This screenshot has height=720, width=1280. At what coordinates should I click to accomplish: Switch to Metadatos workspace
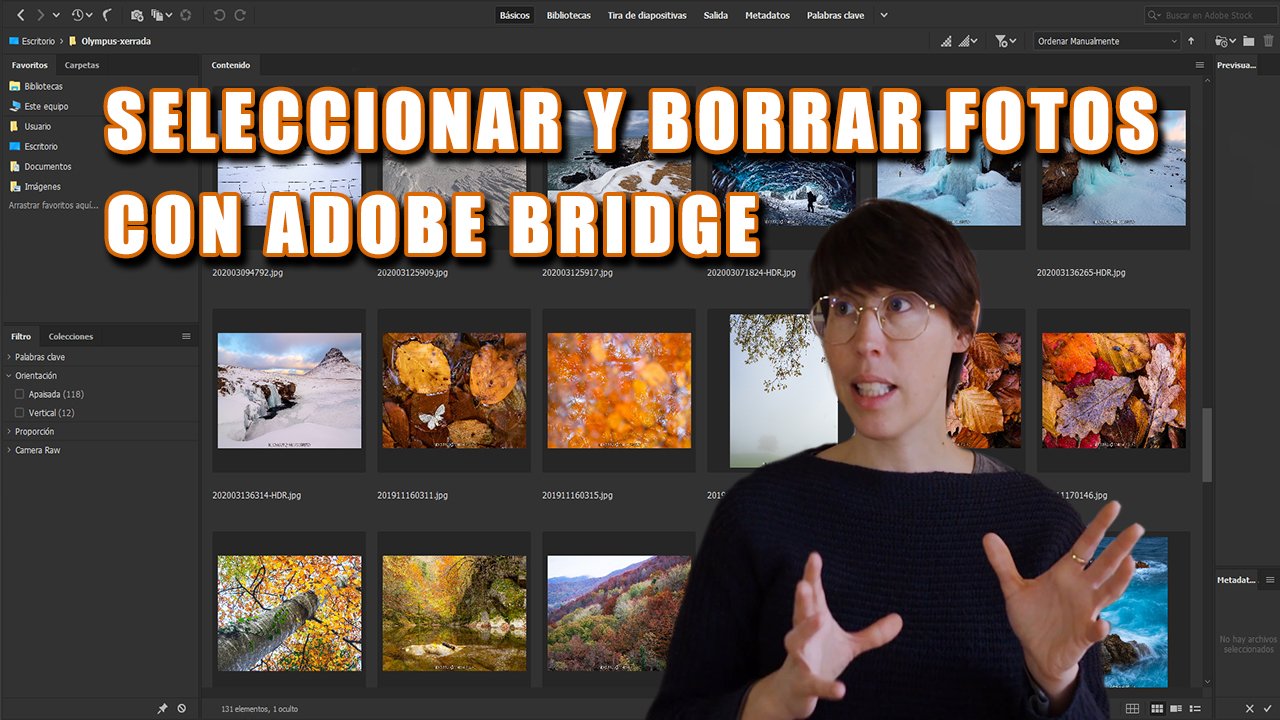point(767,15)
